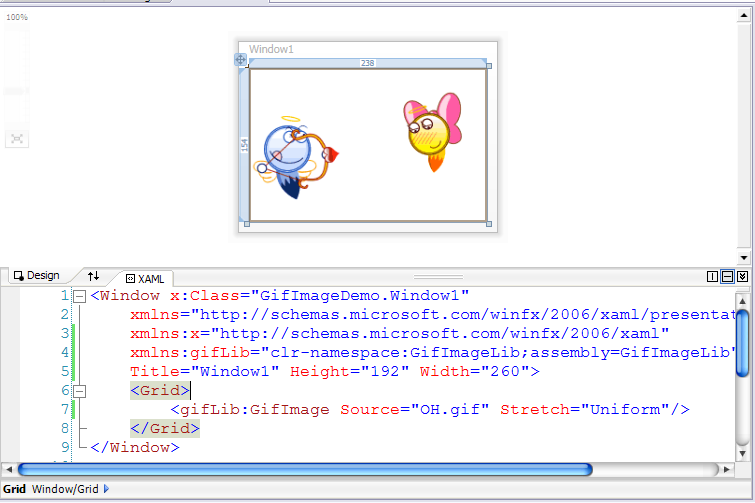This screenshot has width=755, height=503.
Task: Click the xmlns:gifLib namespace line
Action: coord(433,353)
